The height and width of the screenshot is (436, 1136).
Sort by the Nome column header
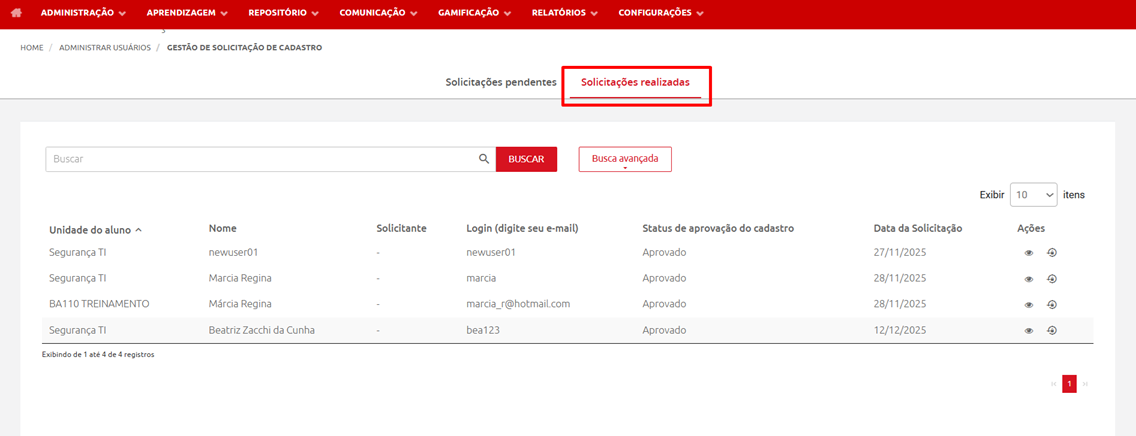tap(222, 228)
